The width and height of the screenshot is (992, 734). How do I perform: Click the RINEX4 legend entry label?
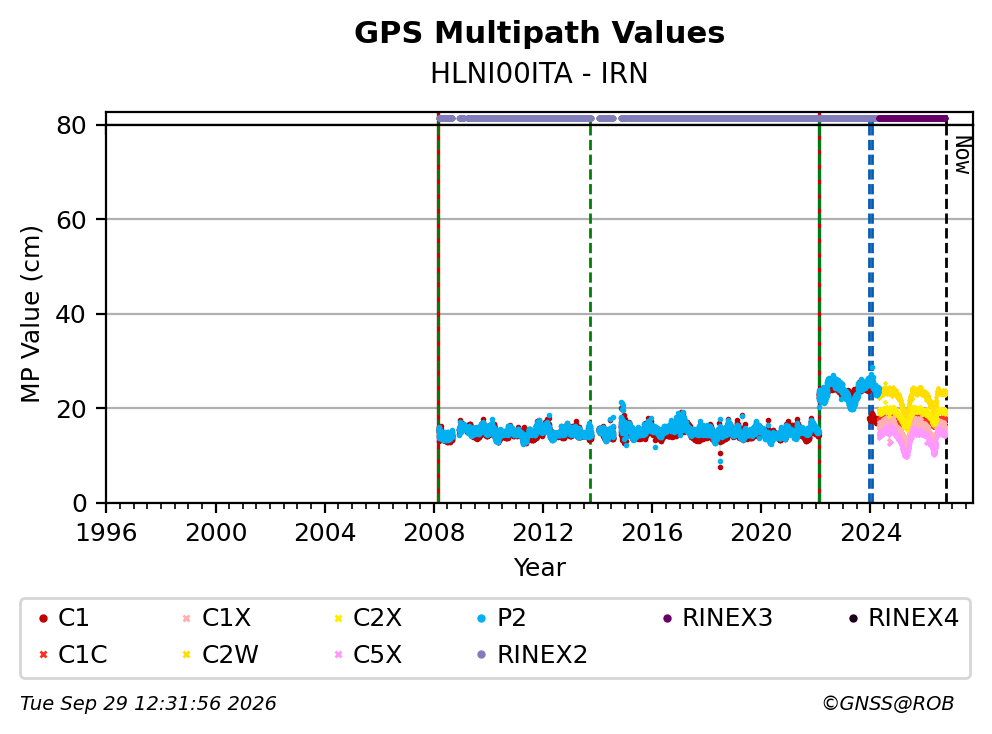[x=913, y=618]
